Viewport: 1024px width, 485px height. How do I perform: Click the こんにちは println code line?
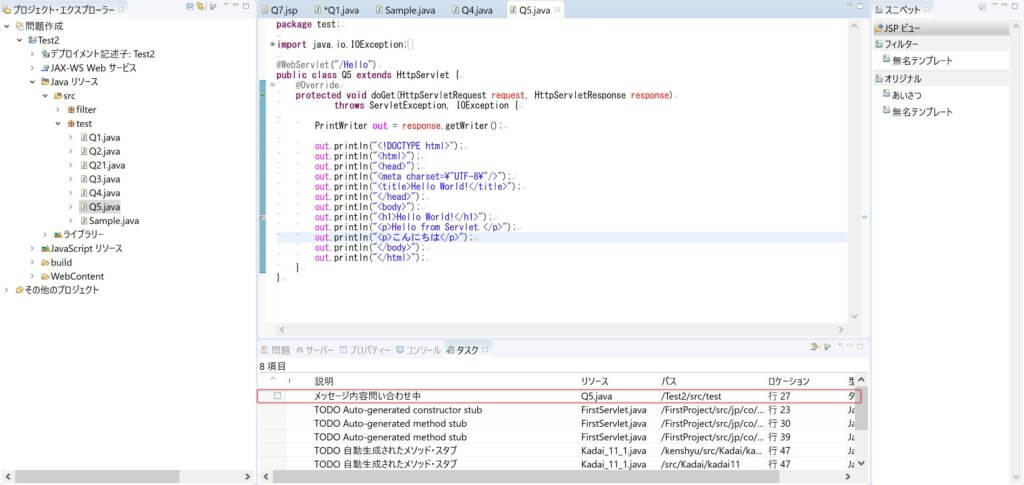click(393, 238)
